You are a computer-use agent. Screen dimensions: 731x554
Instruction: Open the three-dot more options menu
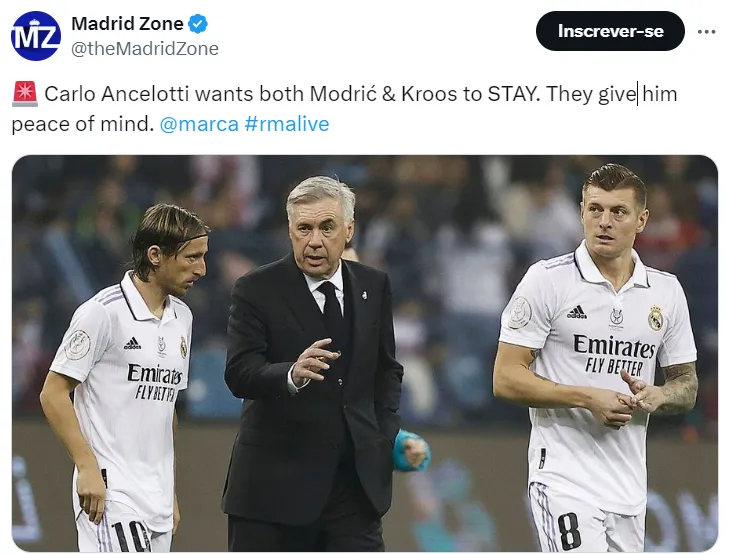706,32
